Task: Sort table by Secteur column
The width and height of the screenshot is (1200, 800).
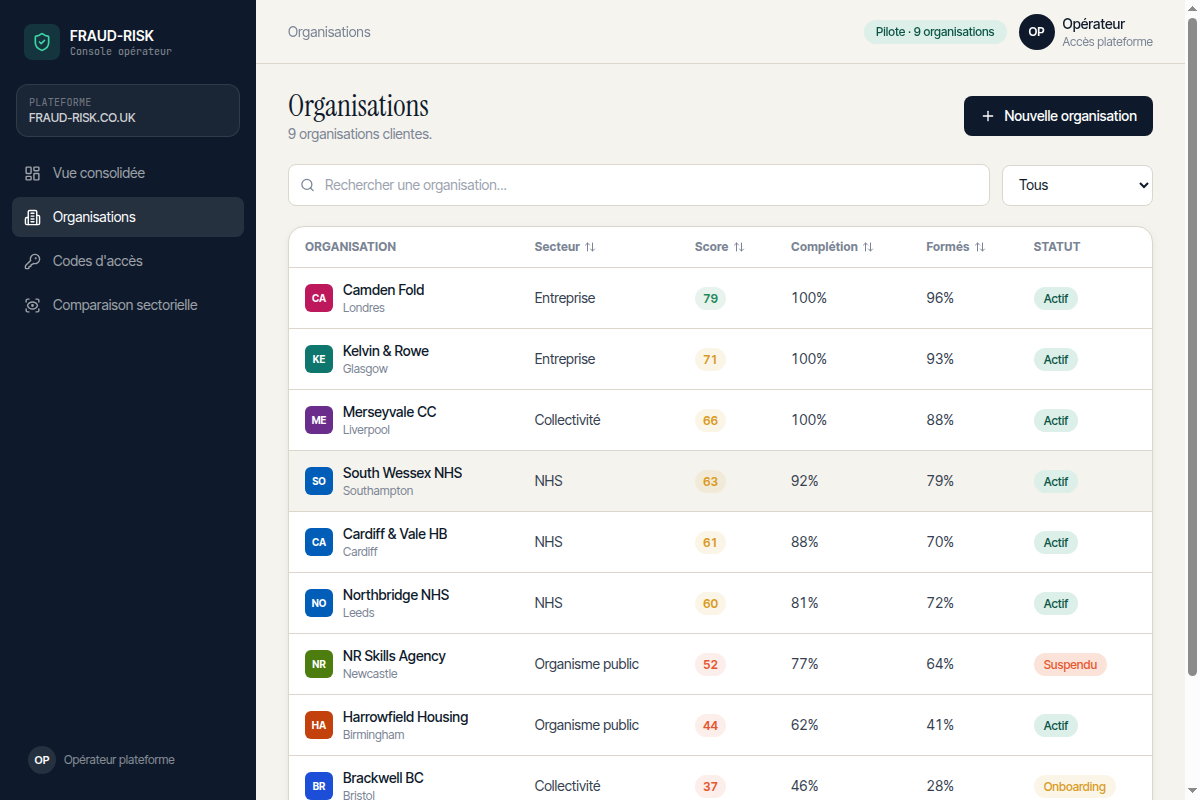Action: [565, 247]
